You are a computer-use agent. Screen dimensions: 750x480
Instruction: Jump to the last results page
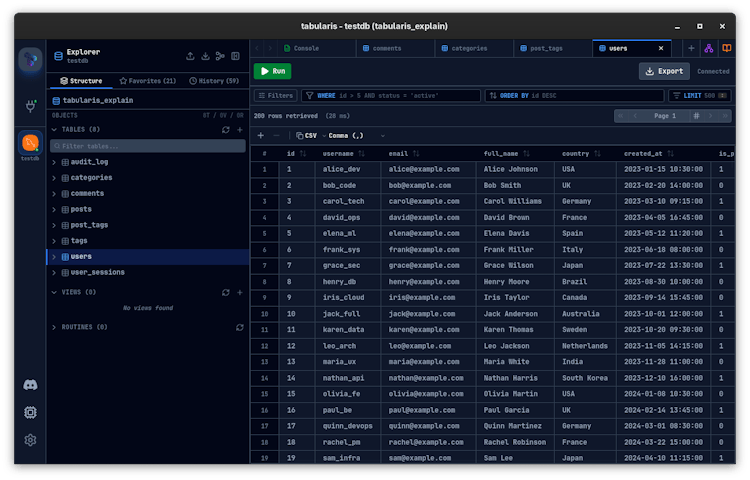(x=725, y=116)
